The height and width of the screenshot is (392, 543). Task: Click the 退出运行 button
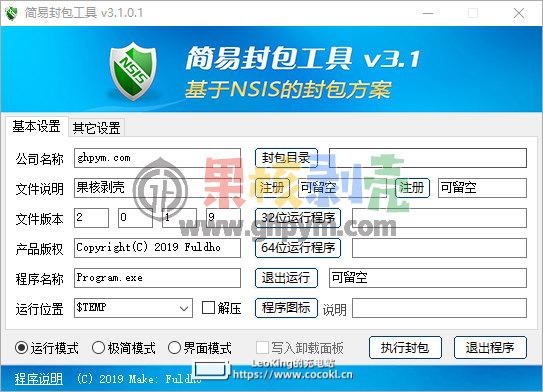point(286,278)
